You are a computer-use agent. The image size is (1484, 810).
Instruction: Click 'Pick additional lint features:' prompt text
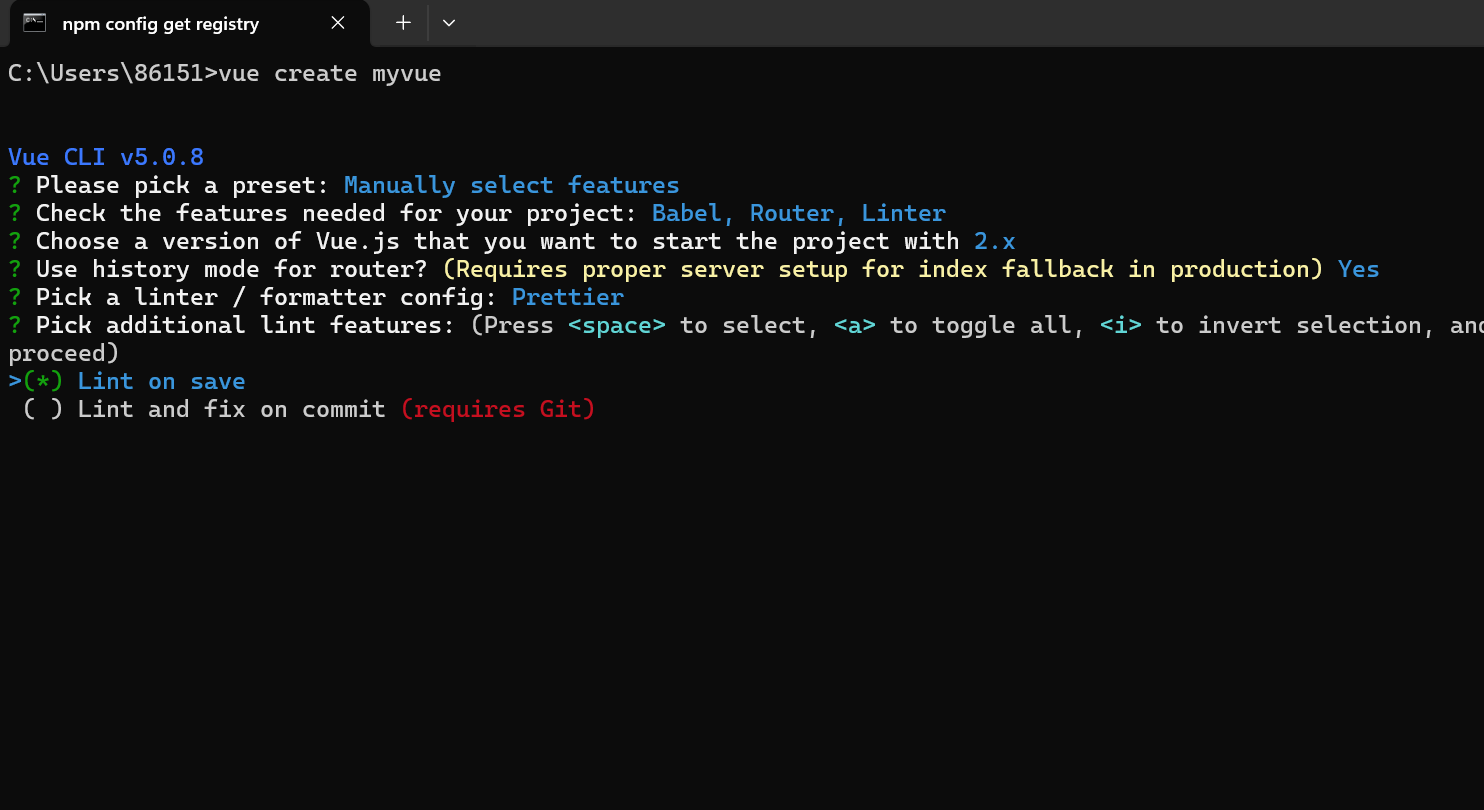[245, 325]
